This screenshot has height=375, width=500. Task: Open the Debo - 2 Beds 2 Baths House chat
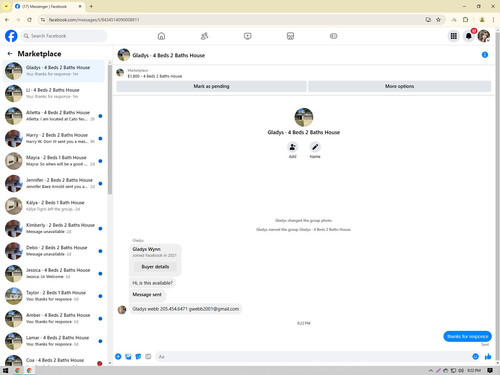coord(54,251)
